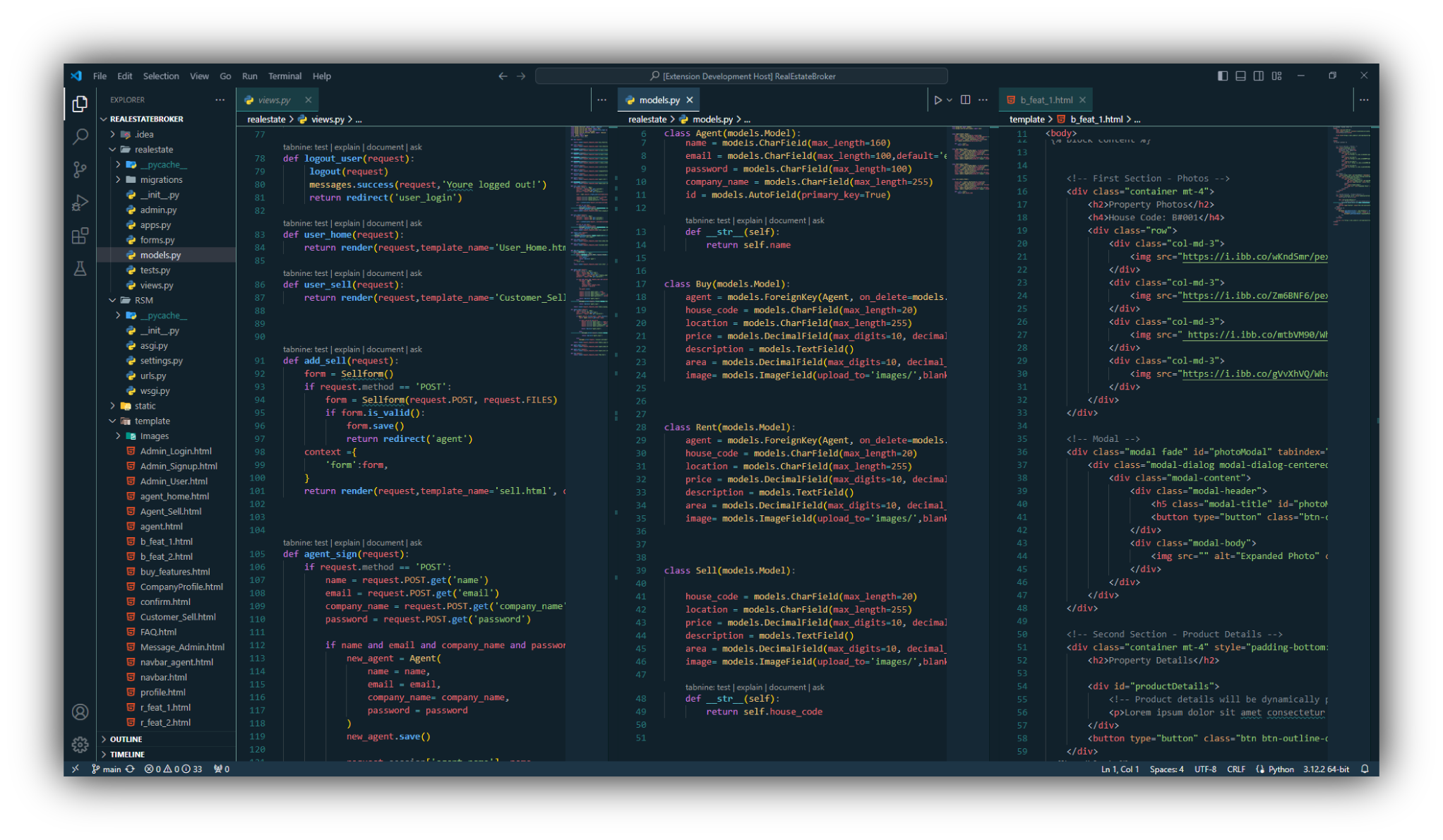Screen dimensions: 1443x840
Task: Open Run and Debug view
Action: [80, 203]
